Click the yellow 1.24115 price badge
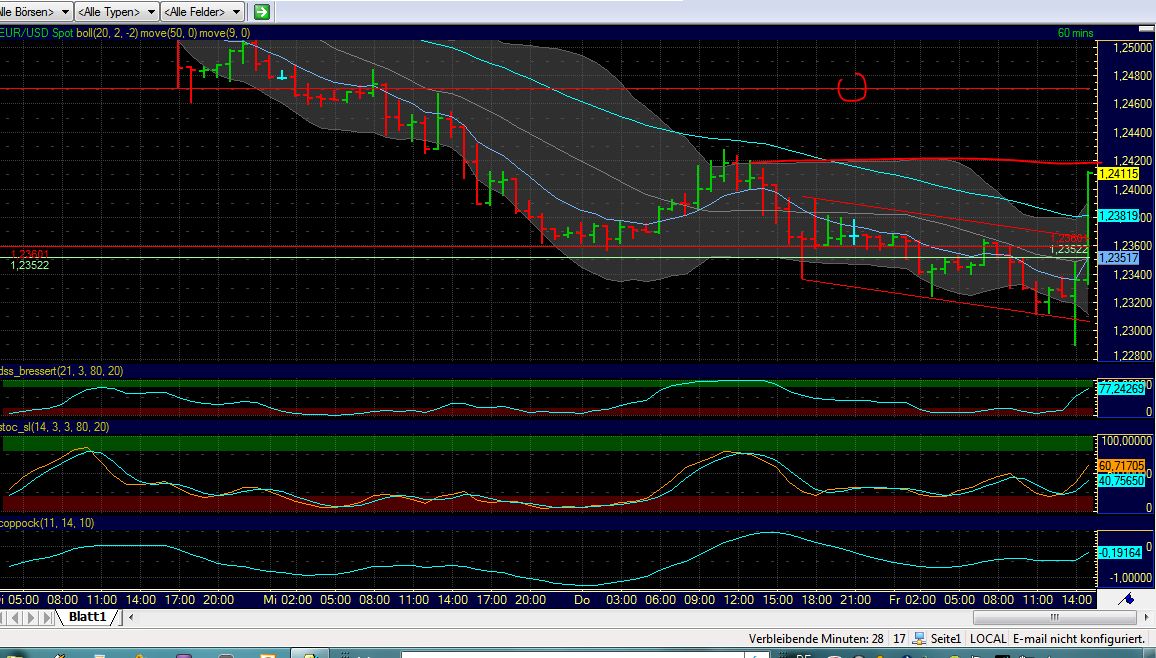Image resolution: width=1156 pixels, height=658 pixels. click(x=1120, y=172)
